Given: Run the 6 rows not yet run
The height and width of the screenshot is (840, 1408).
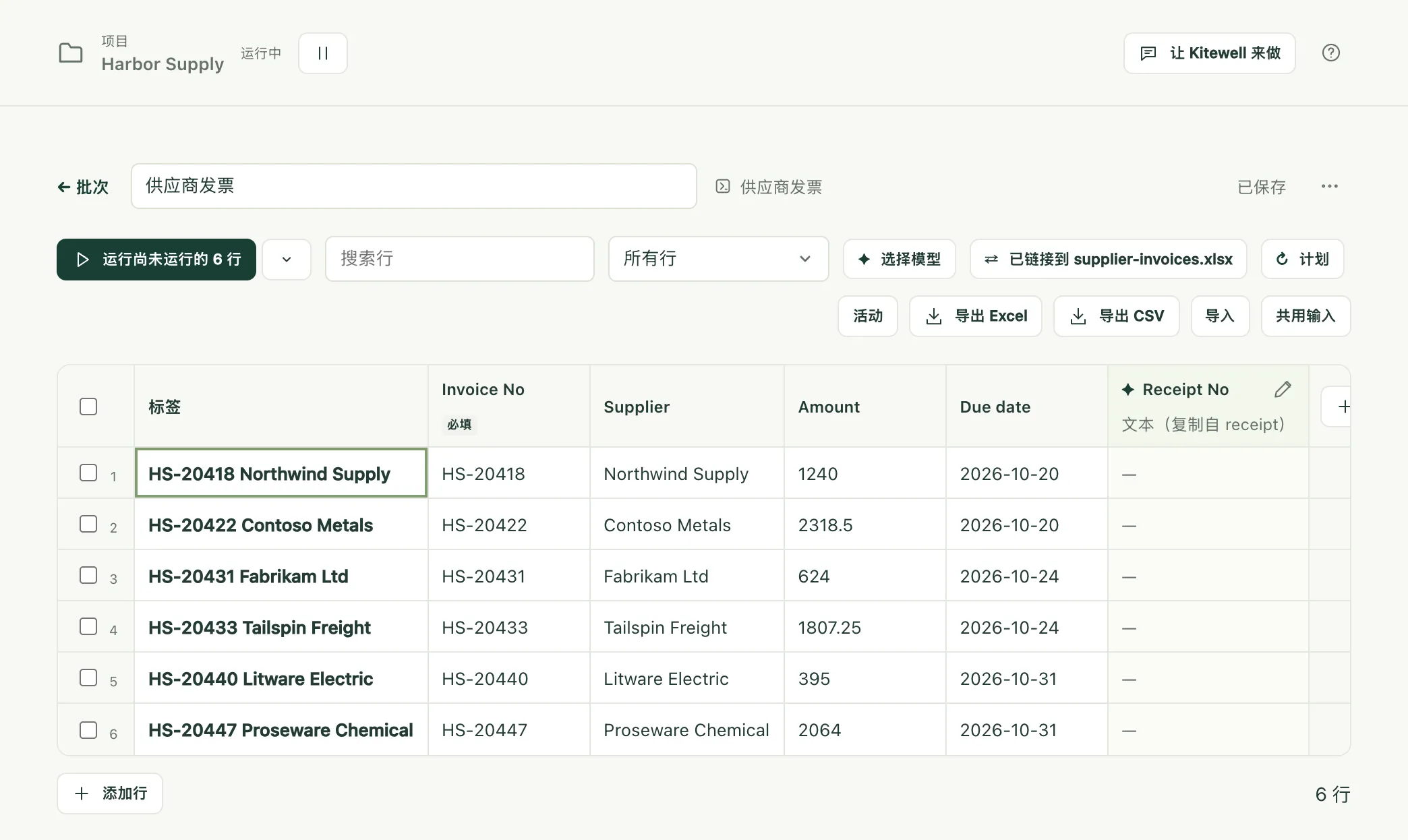Looking at the screenshot, I should (x=156, y=260).
